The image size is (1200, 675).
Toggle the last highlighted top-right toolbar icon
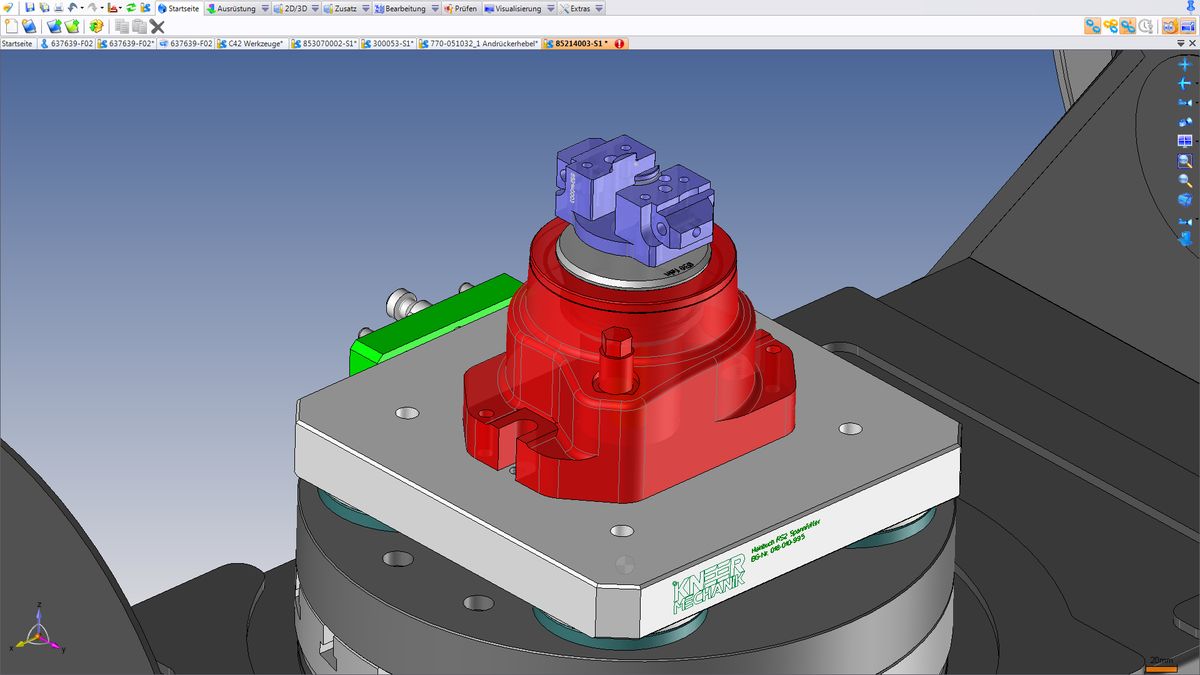coord(1187,26)
